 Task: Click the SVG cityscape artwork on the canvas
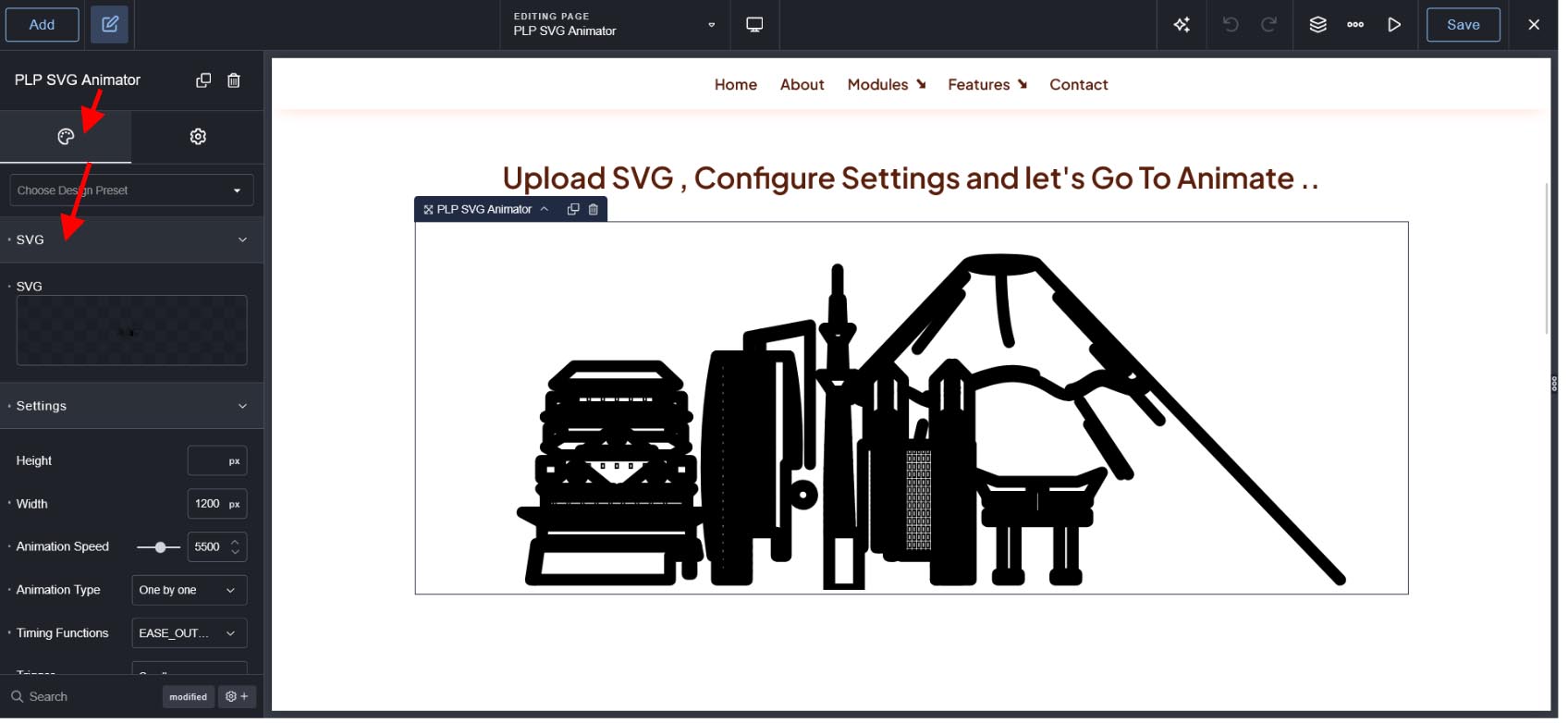929,422
